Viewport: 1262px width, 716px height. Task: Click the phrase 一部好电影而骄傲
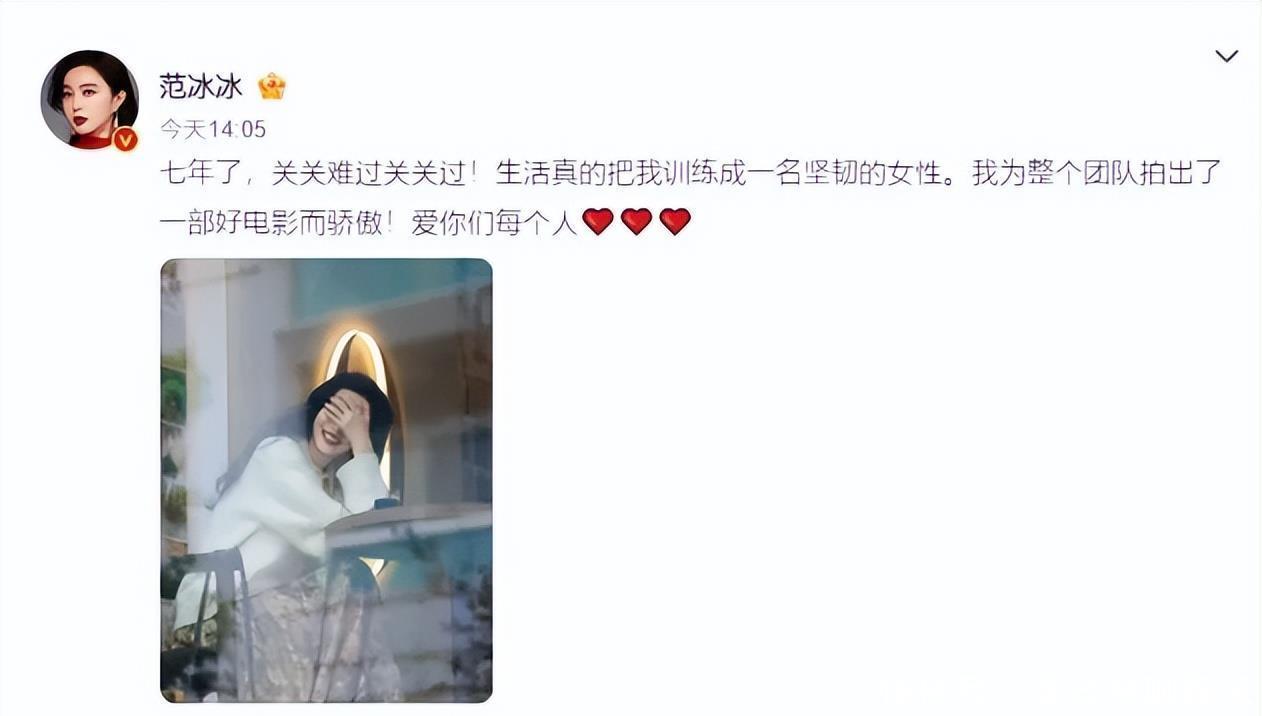click(x=272, y=222)
